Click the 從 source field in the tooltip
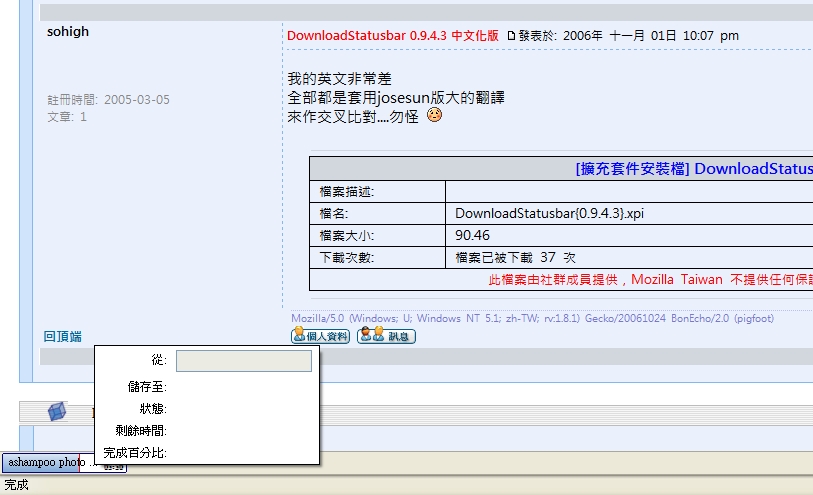Viewport: 813px width, 495px height. 243,361
